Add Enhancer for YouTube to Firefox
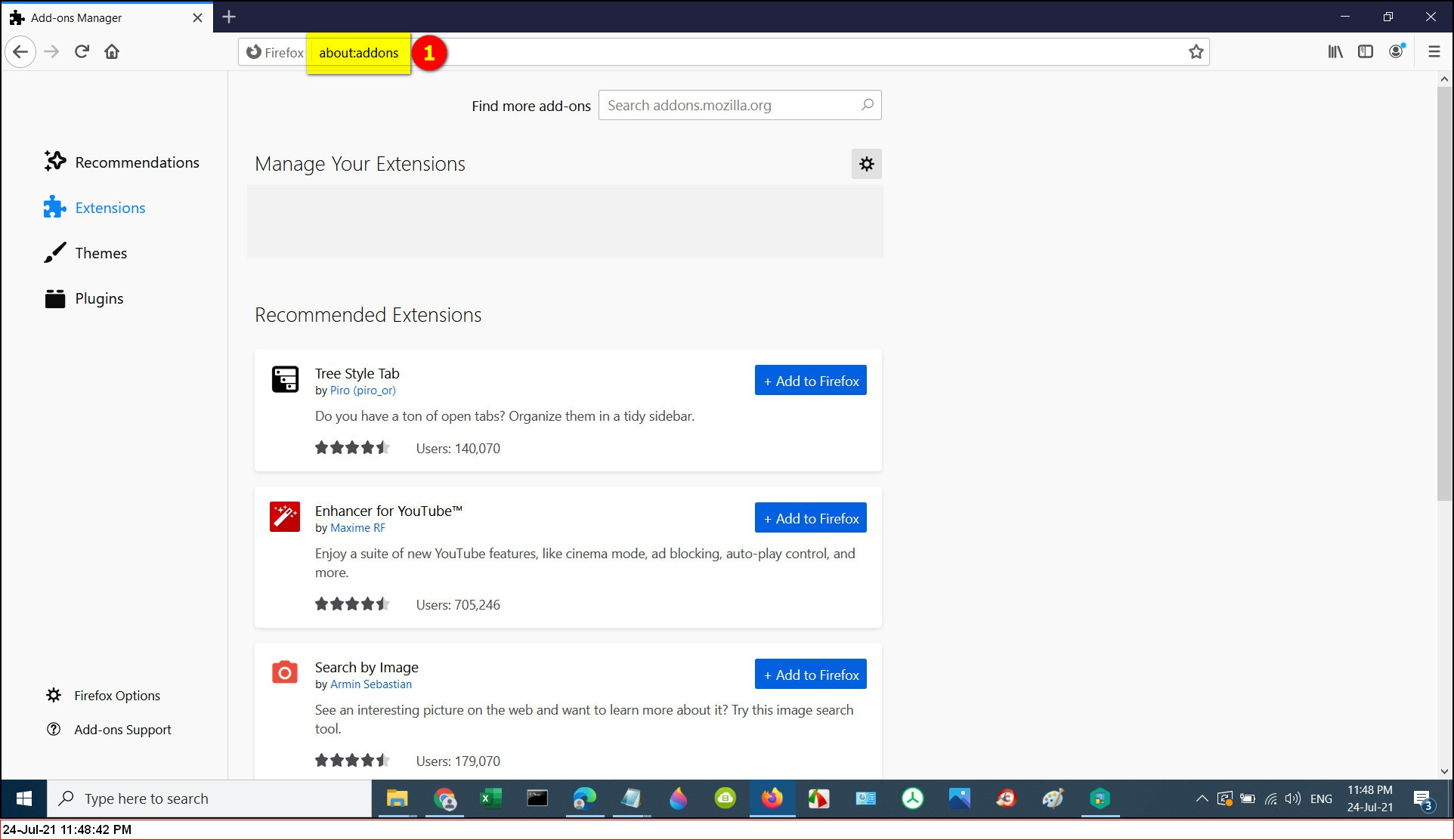 click(x=811, y=518)
